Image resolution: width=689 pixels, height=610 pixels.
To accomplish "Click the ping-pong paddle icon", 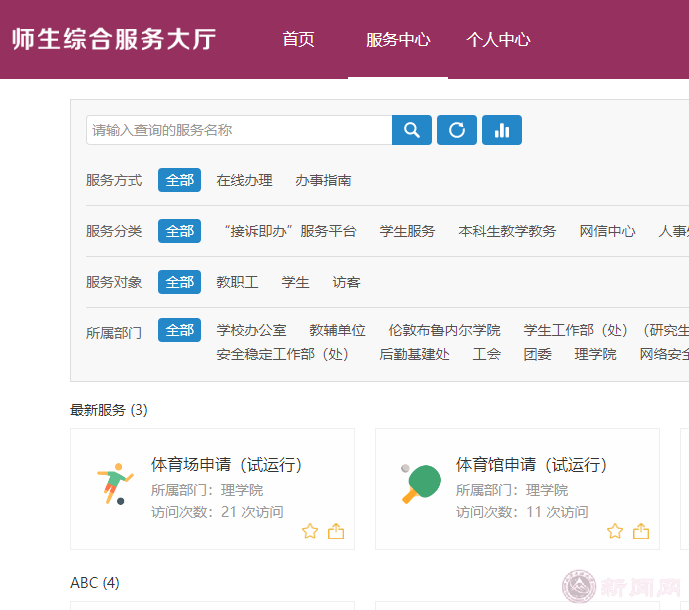I will click(419, 484).
